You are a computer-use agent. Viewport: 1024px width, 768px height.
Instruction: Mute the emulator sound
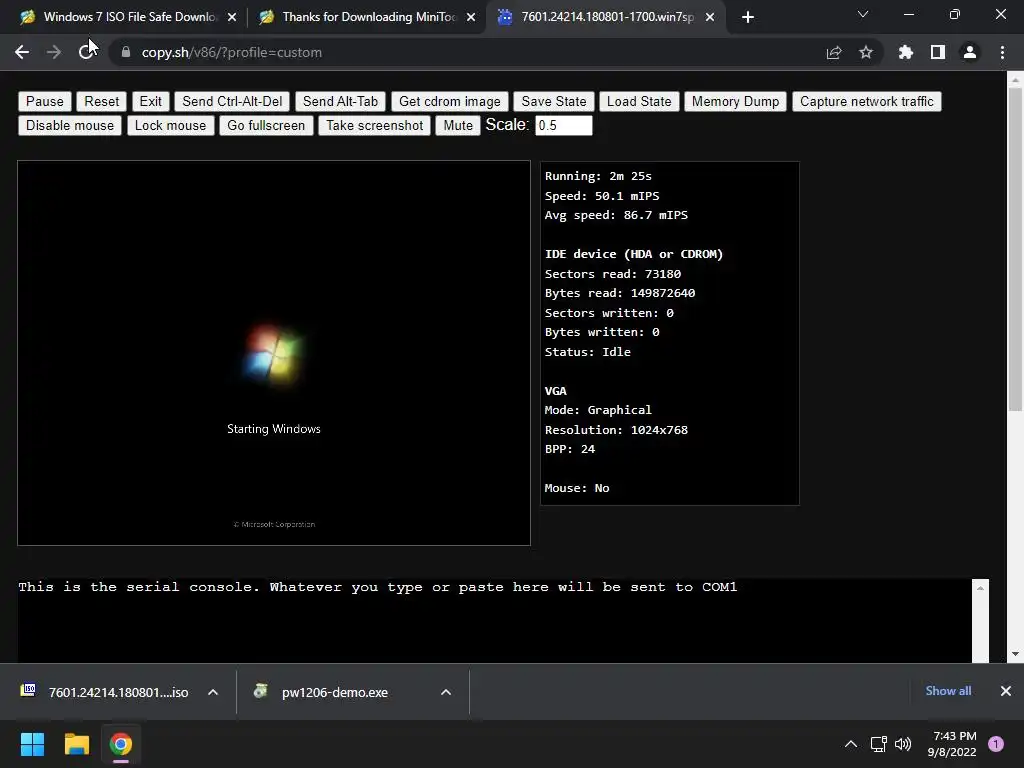click(x=458, y=125)
